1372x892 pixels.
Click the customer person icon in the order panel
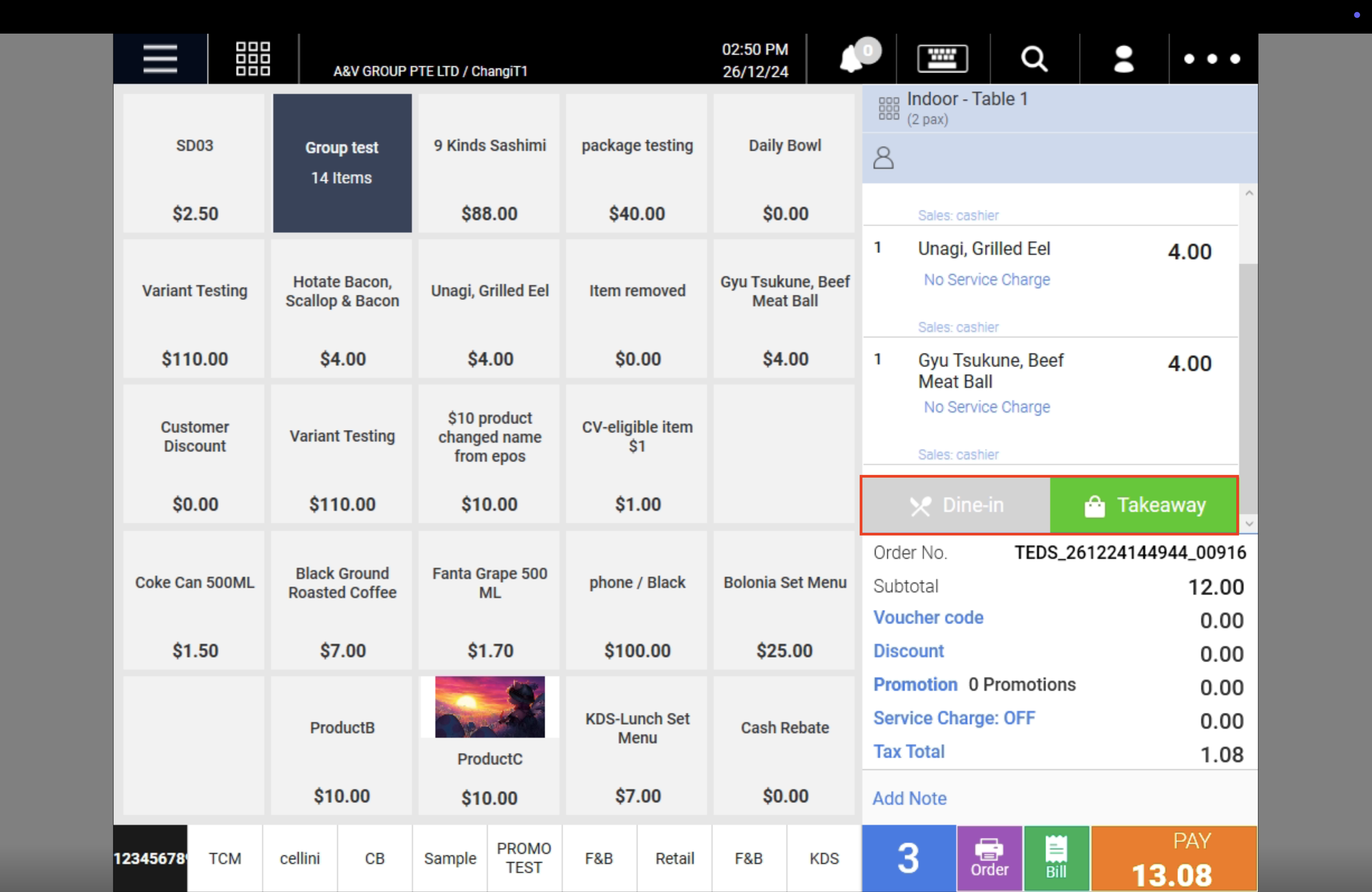[x=883, y=158]
